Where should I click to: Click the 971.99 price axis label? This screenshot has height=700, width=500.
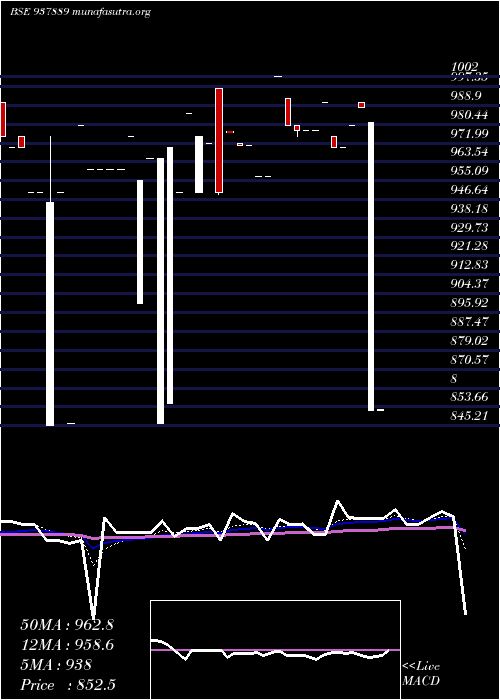[x=469, y=133]
